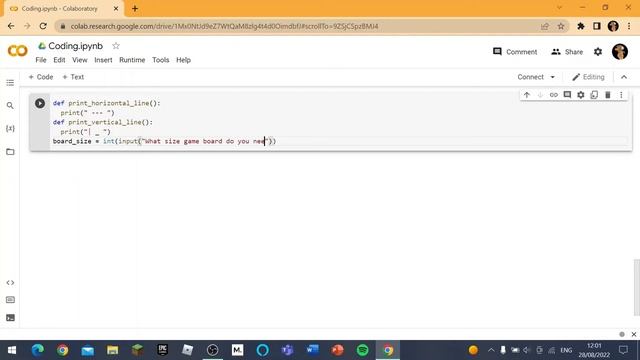Show hidden system tray icons
Screen dimensions: 640x360
click(x=491, y=350)
